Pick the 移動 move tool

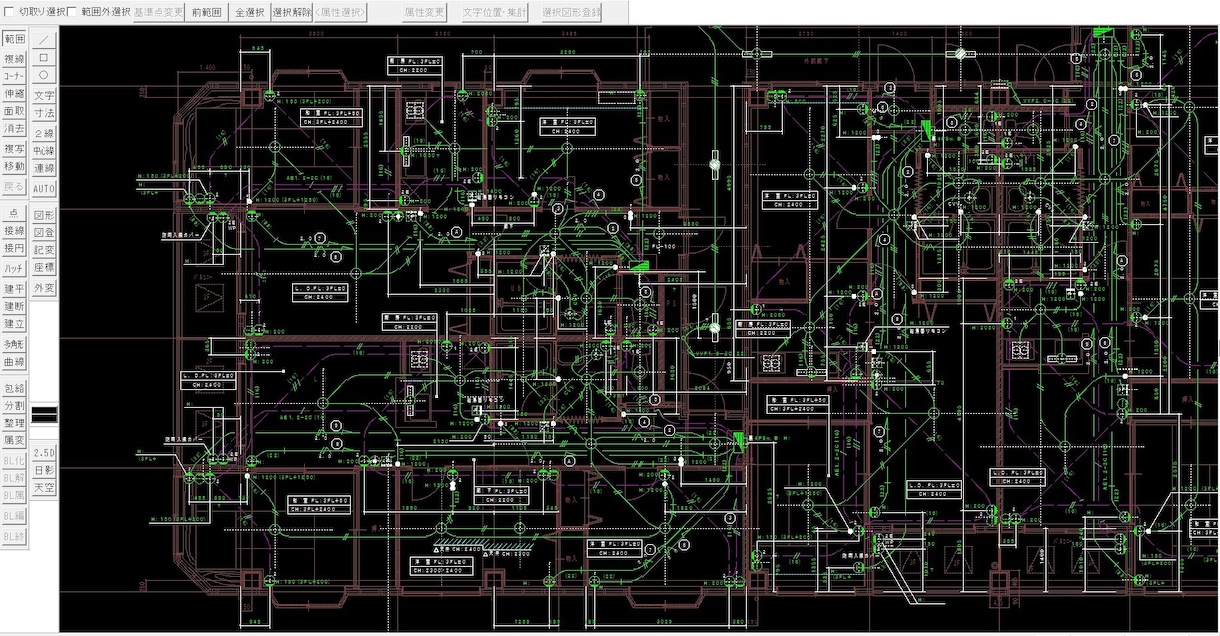(14, 167)
